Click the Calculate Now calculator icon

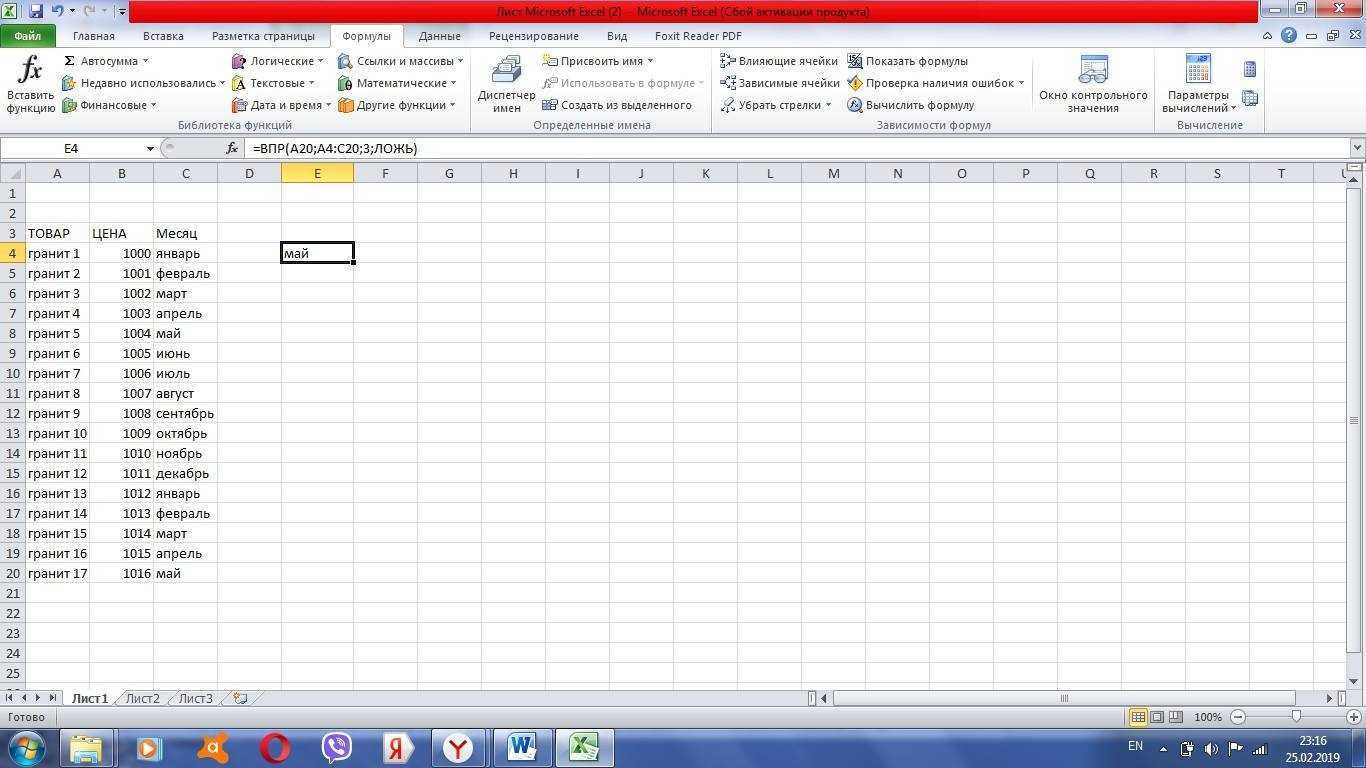(x=1250, y=70)
